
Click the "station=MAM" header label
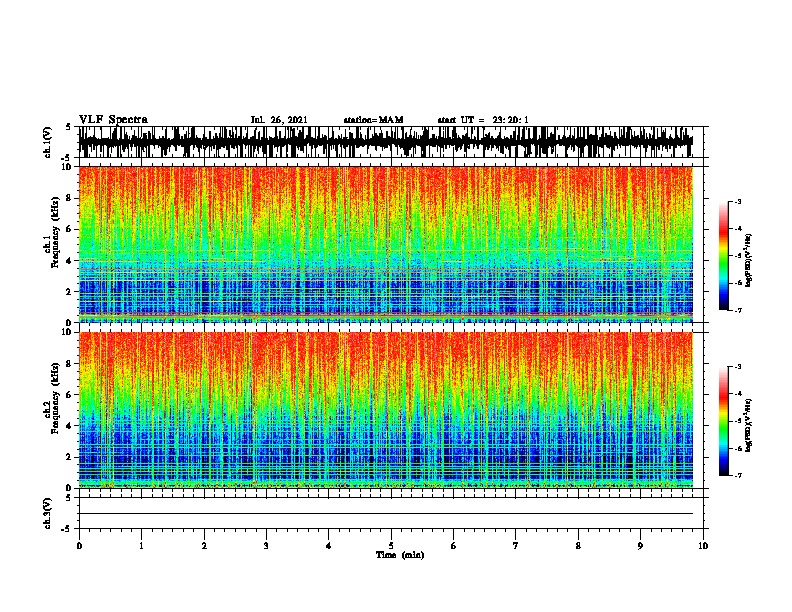point(373,120)
